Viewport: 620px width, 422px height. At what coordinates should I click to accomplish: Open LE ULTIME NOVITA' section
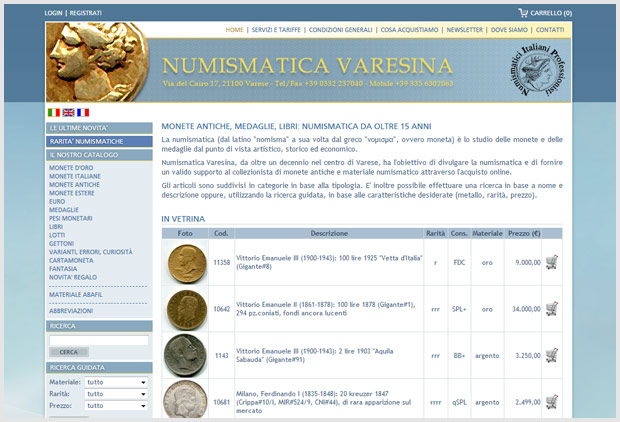pyautogui.click(x=99, y=128)
